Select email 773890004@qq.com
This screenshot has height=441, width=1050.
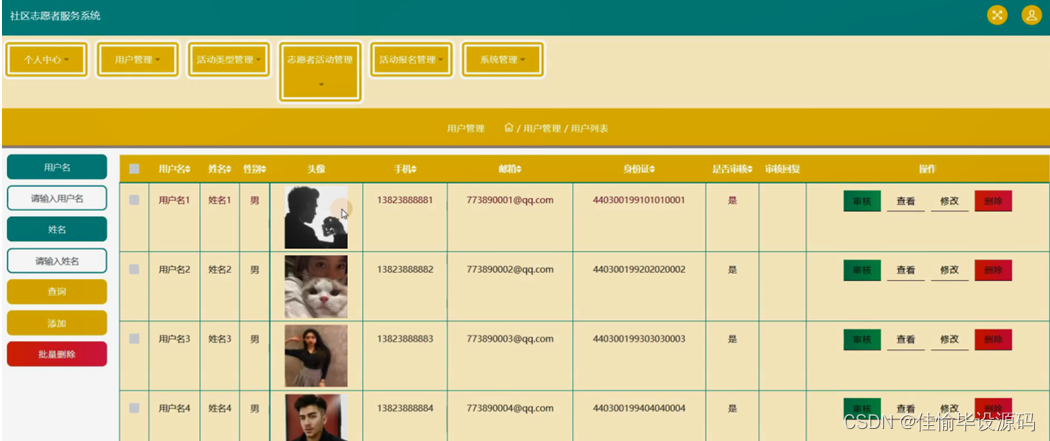click(510, 408)
